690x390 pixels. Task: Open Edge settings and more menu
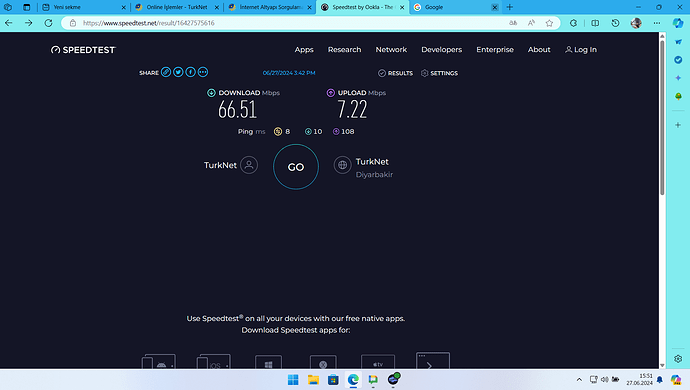[x=657, y=23]
